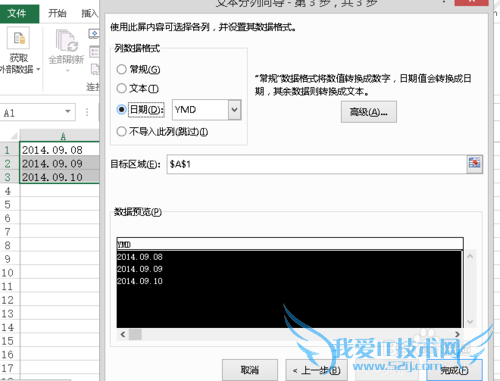Click column A header
This screenshot has height=381, width=500.
[x=60, y=136]
